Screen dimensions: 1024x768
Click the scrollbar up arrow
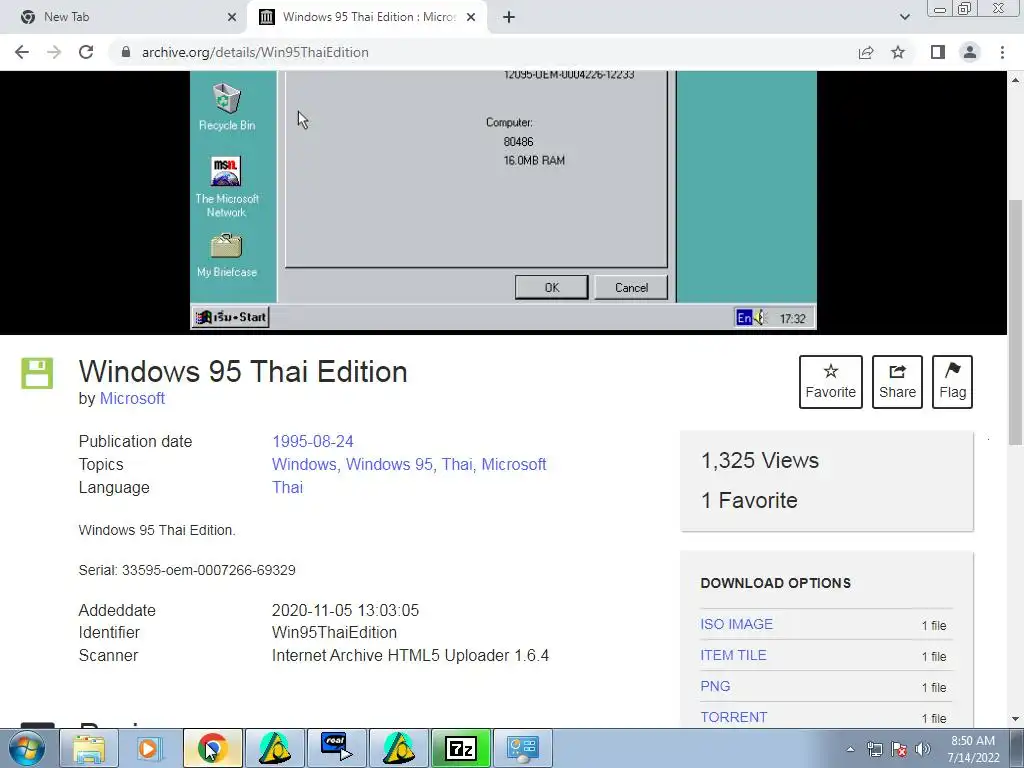[x=1015, y=80]
